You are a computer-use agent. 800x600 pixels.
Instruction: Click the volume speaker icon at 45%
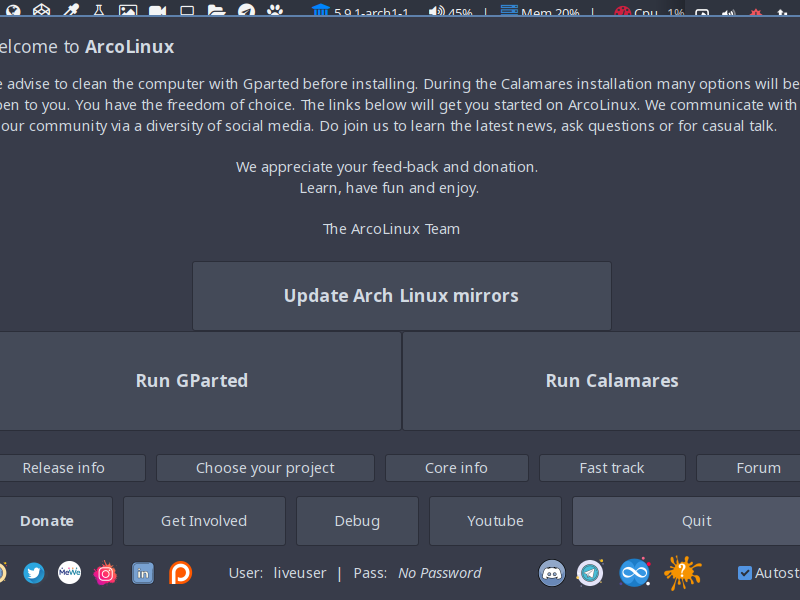point(436,10)
